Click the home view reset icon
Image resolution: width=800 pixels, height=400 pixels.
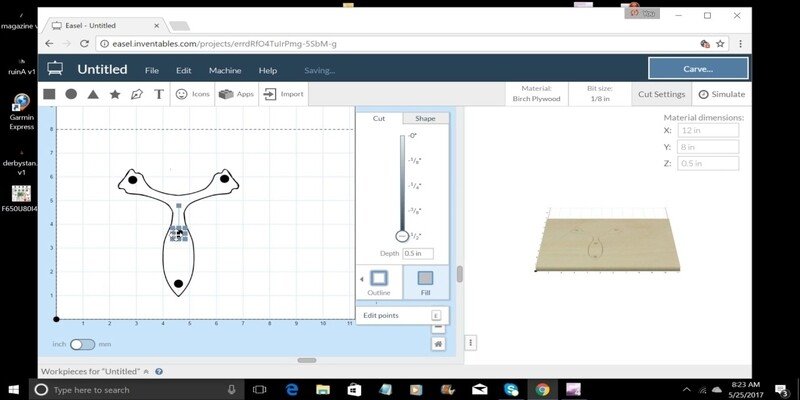point(438,344)
